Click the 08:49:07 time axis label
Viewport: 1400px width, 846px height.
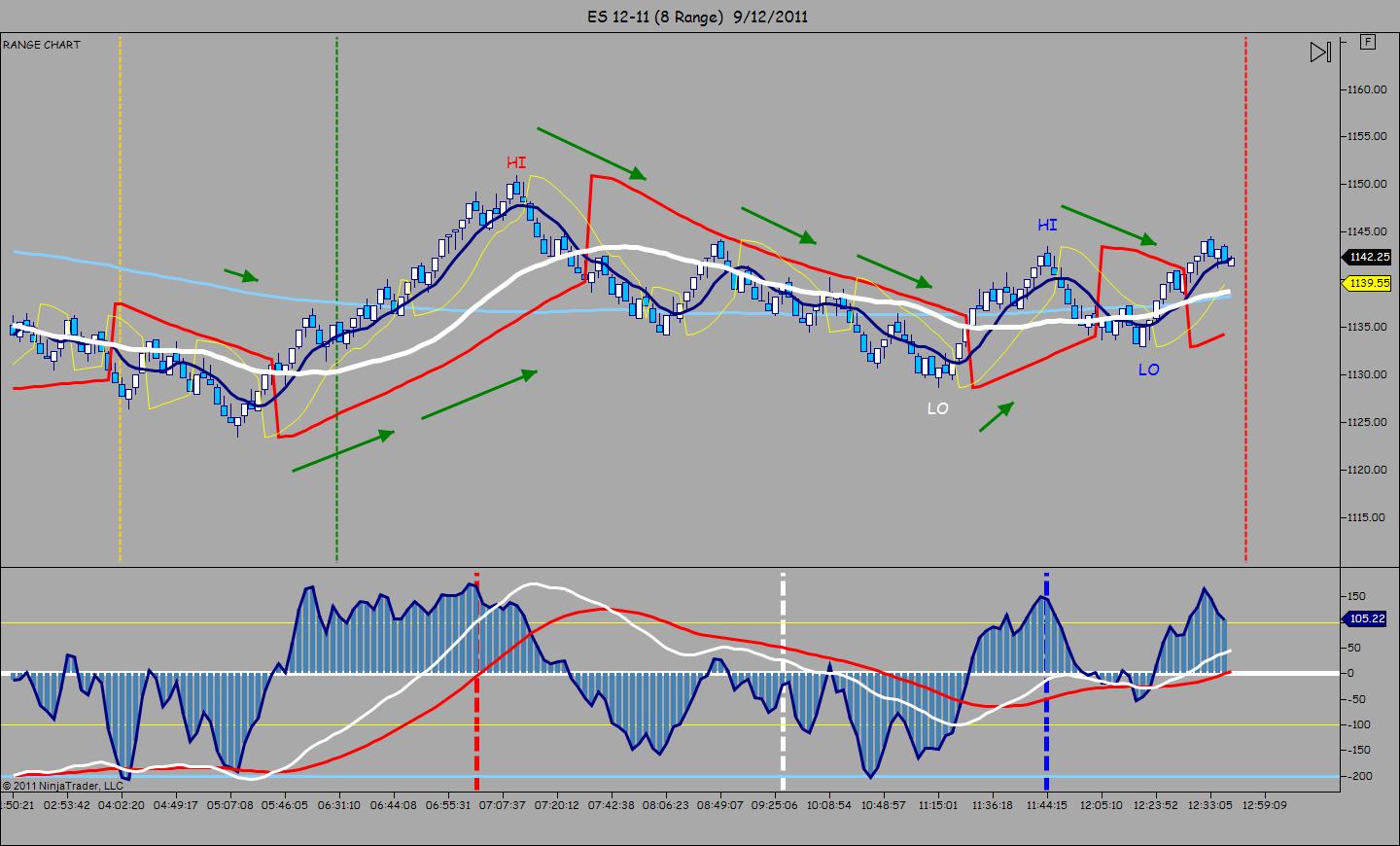[720, 805]
